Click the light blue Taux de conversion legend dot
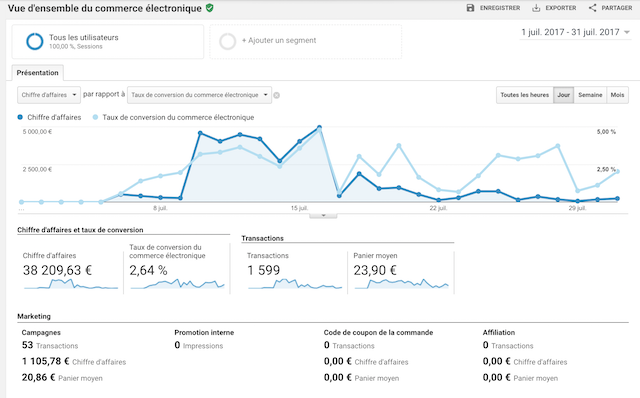Image resolution: width=640 pixels, height=398 pixels. (x=95, y=117)
